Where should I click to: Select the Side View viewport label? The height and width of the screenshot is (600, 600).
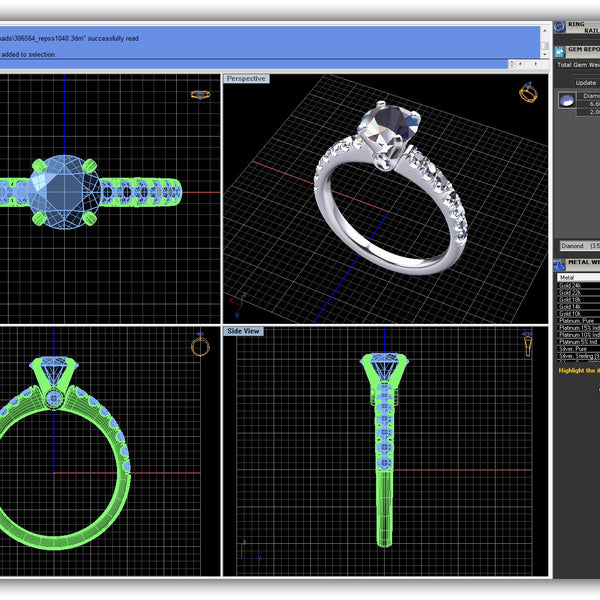pos(244,330)
